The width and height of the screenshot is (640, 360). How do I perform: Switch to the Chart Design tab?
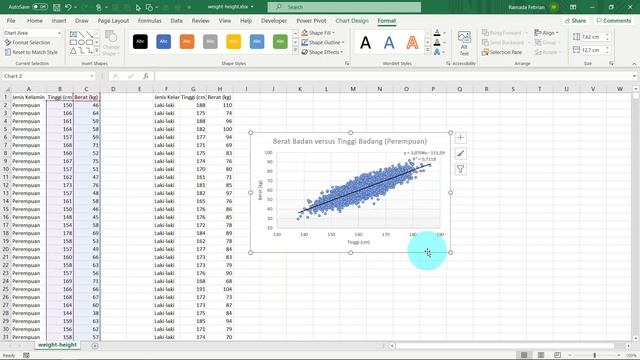coord(352,20)
